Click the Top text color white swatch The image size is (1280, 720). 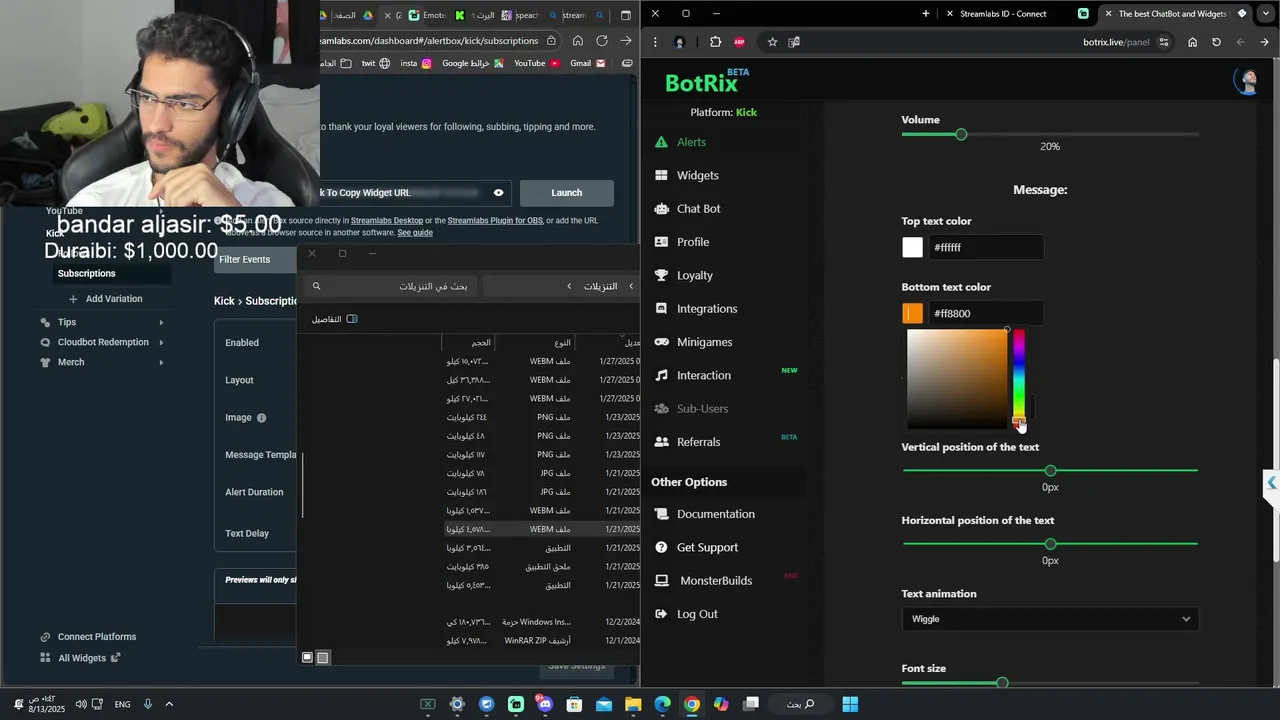pyautogui.click(x=913, y=247)
